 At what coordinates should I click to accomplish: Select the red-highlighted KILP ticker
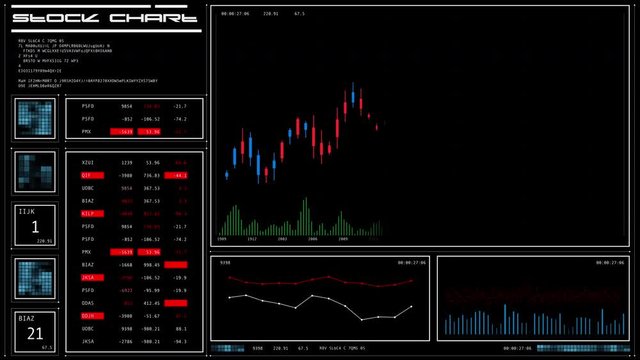(x=92, y=213)
